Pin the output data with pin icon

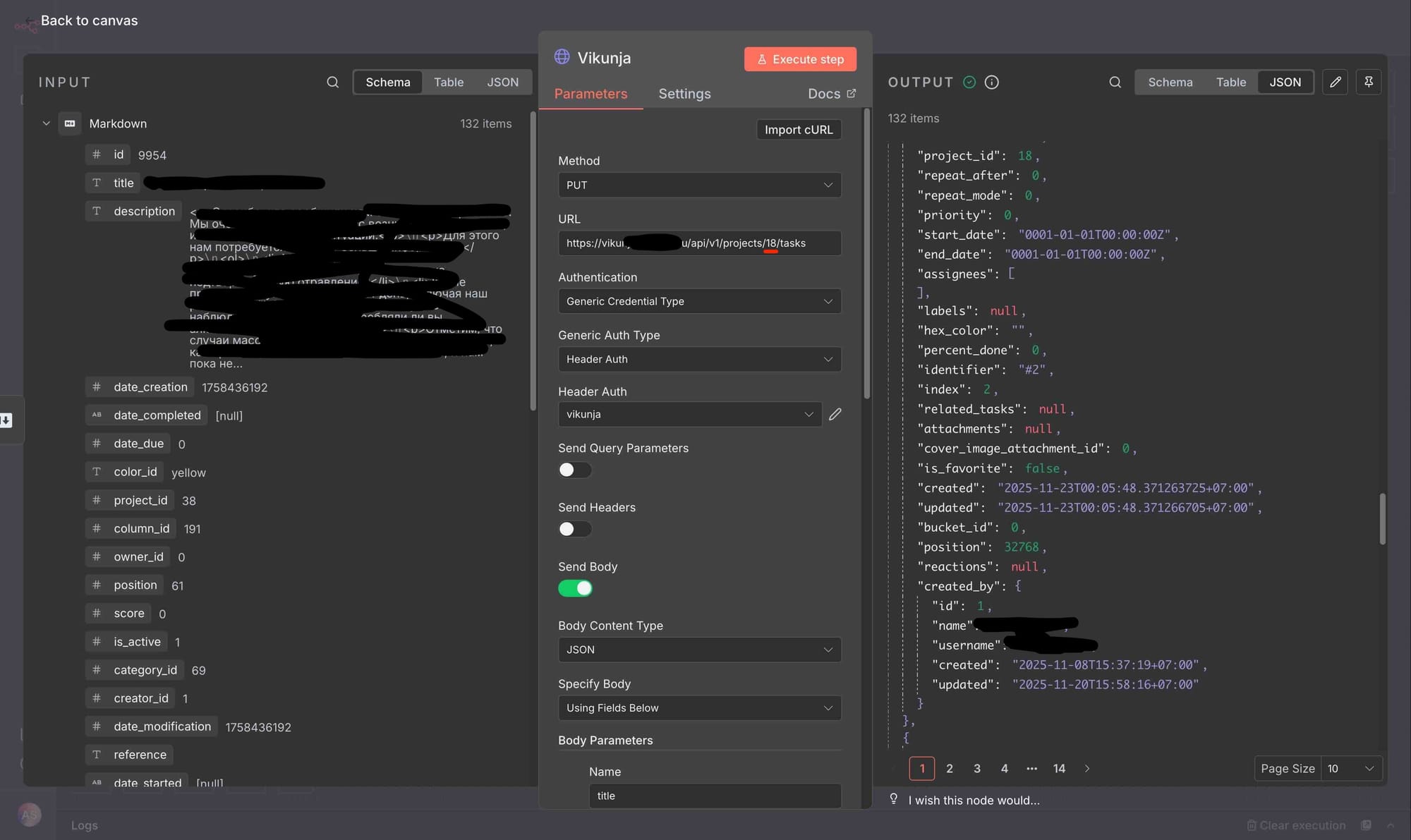(x=1368, y=83)
